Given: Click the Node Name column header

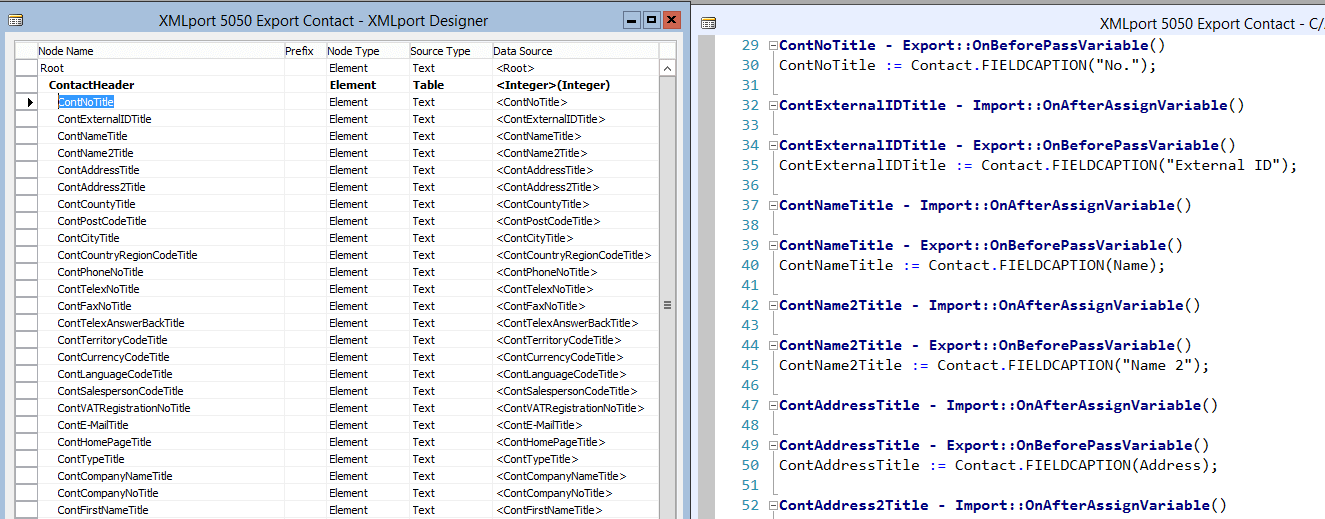Looking at the screenshot, I should click(159, 51).
